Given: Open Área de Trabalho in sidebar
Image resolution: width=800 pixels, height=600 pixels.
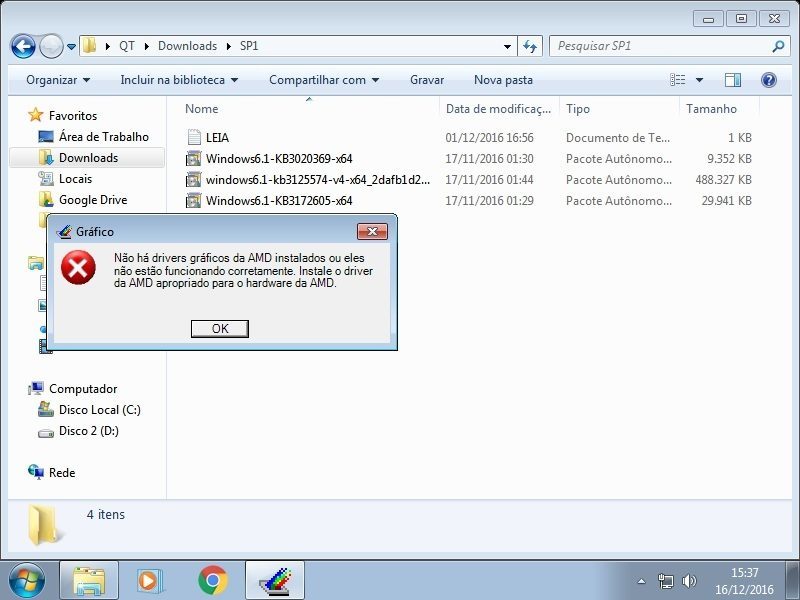Looking at the screenshot, I should coord(104,137).
